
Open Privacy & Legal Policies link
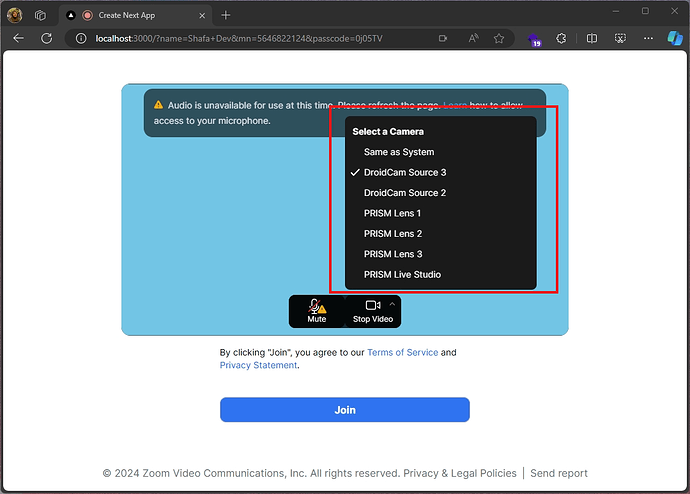[x=460, y=473]
